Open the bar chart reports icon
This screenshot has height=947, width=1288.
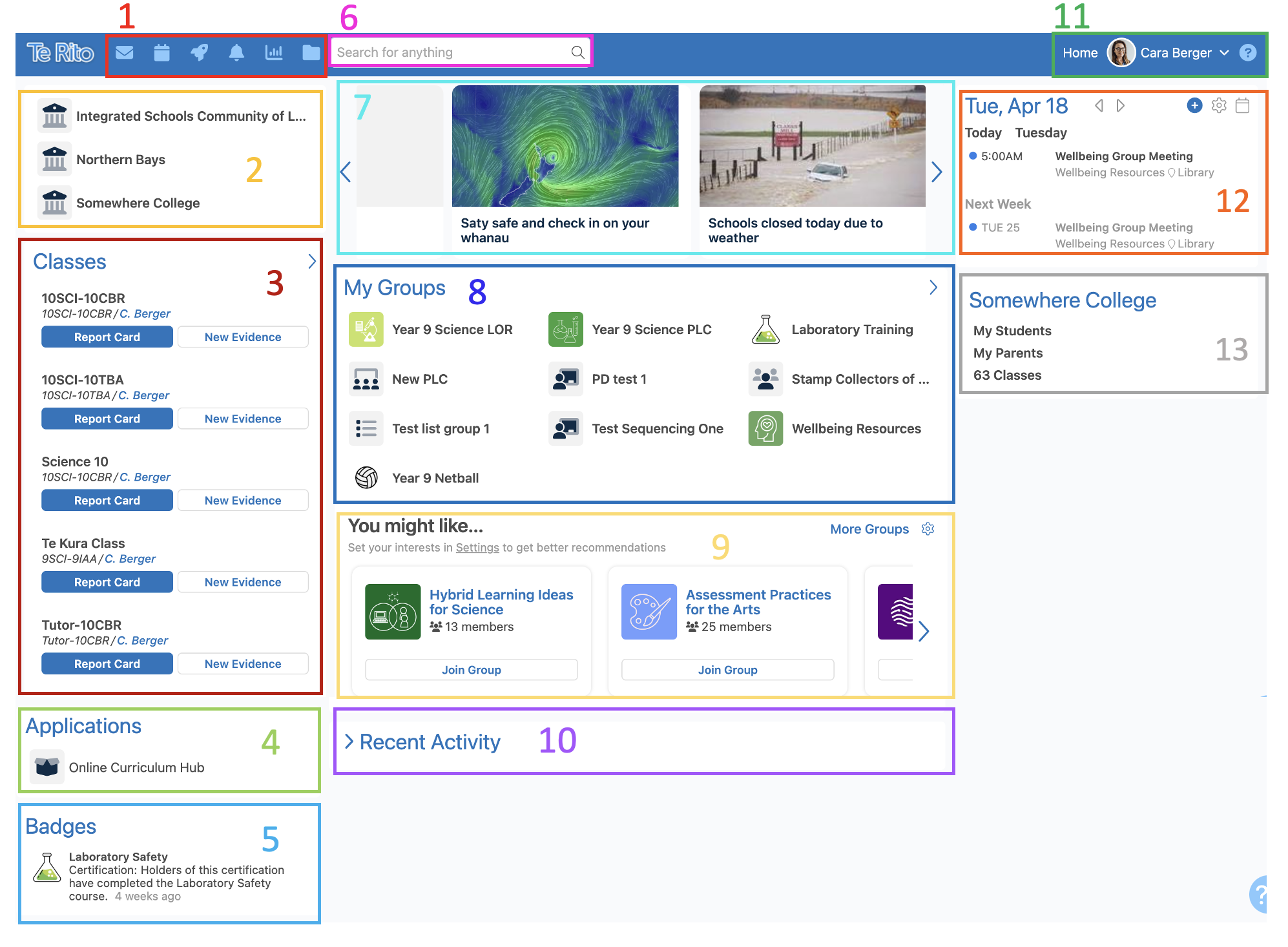(x=274, y=52)
